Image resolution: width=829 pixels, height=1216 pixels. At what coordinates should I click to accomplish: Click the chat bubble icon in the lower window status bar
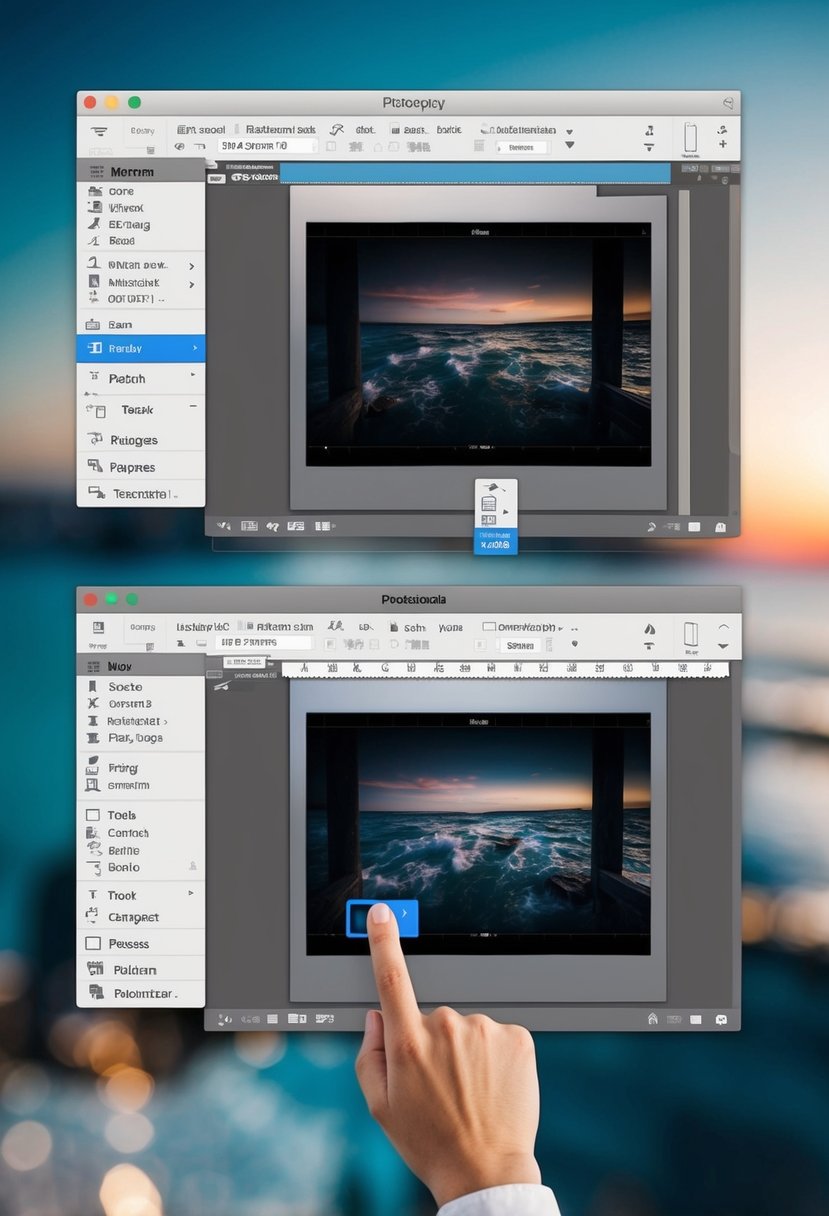pyautogui.click(x=722, y=1019)
